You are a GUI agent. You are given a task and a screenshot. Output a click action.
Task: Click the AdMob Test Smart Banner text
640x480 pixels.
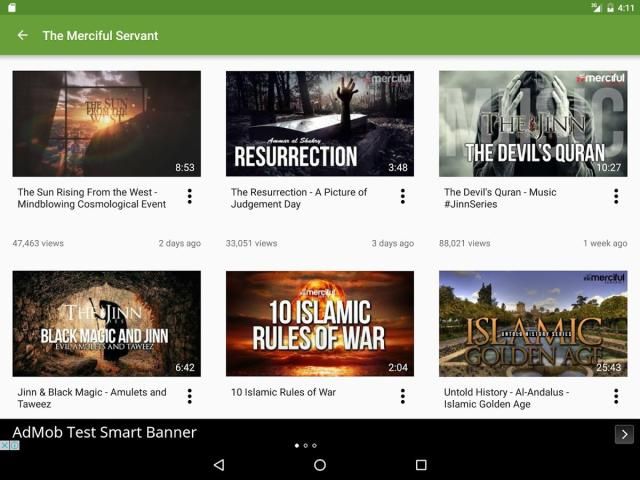coord(104,432)
